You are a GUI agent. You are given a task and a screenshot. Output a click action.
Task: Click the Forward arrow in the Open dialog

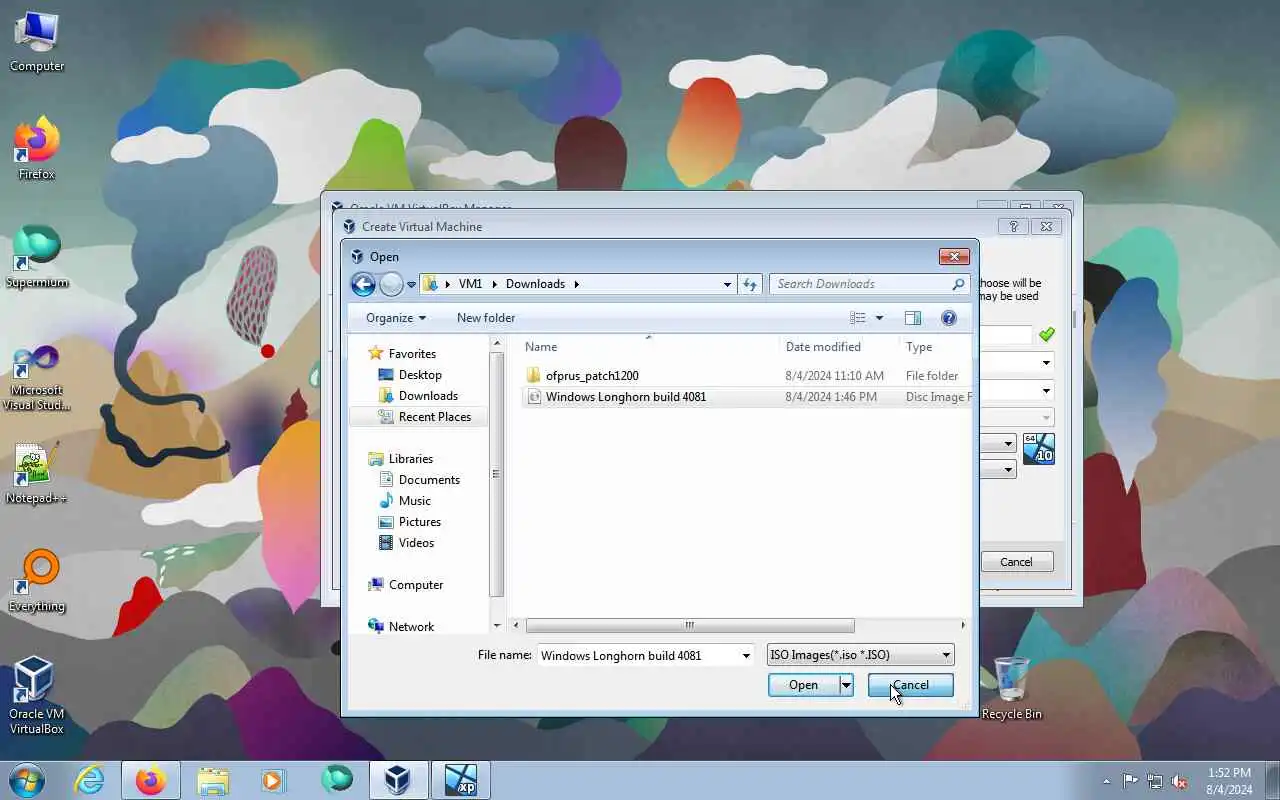[x=391, y=284]
